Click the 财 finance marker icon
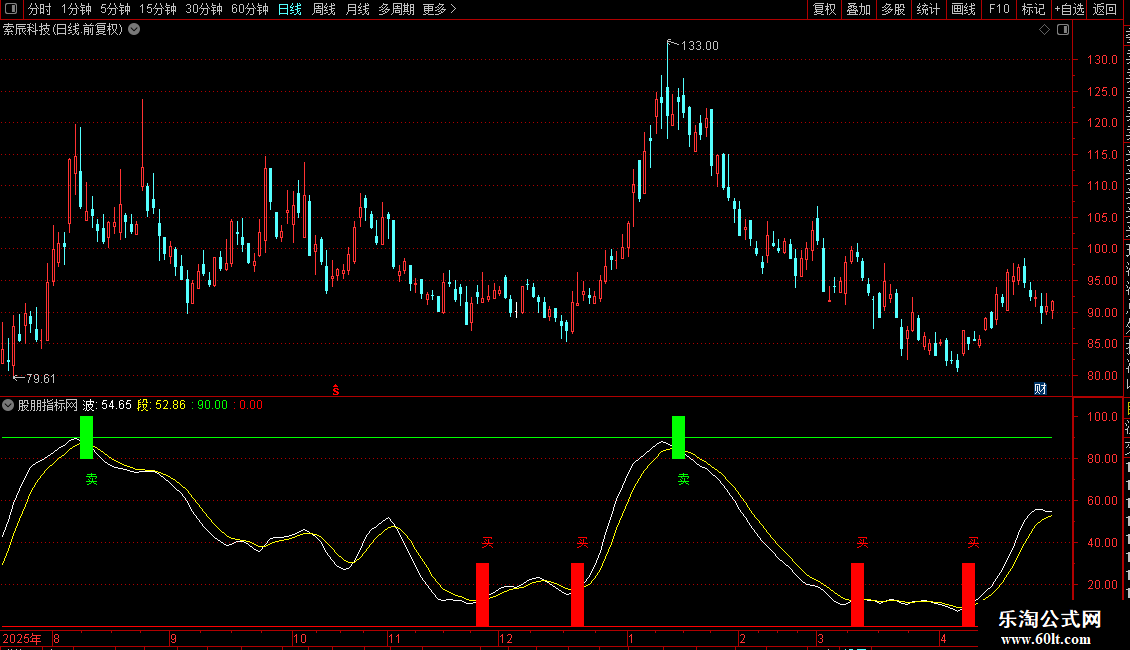The height and width of the screenshot is (650, 1130). click(1040, 389)
